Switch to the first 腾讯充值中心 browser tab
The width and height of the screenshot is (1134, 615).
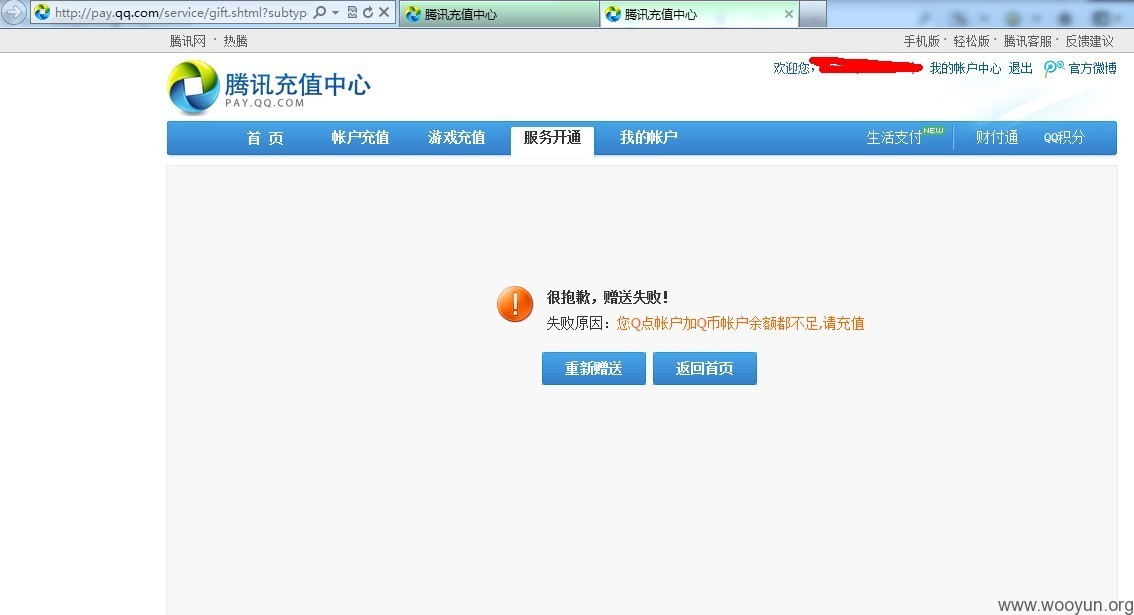coord(499,14)
